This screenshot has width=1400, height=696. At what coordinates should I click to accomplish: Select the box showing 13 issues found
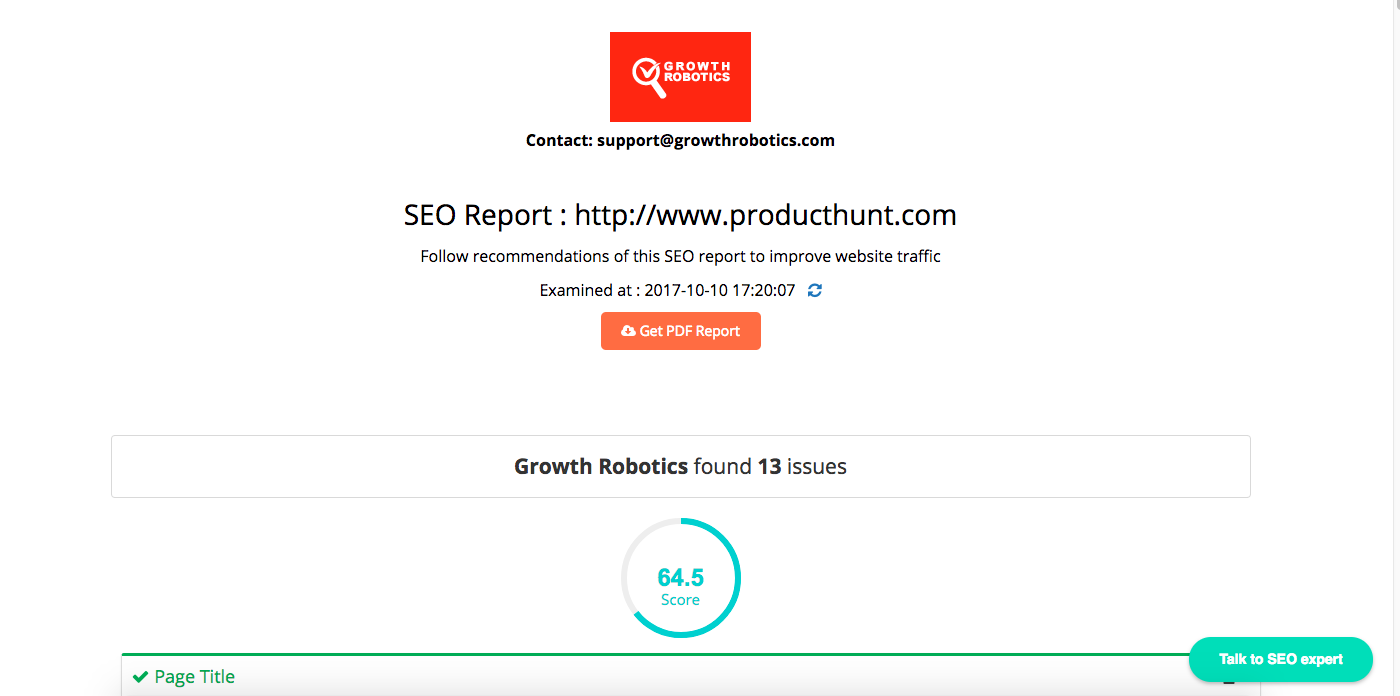(x=680, y=466)
